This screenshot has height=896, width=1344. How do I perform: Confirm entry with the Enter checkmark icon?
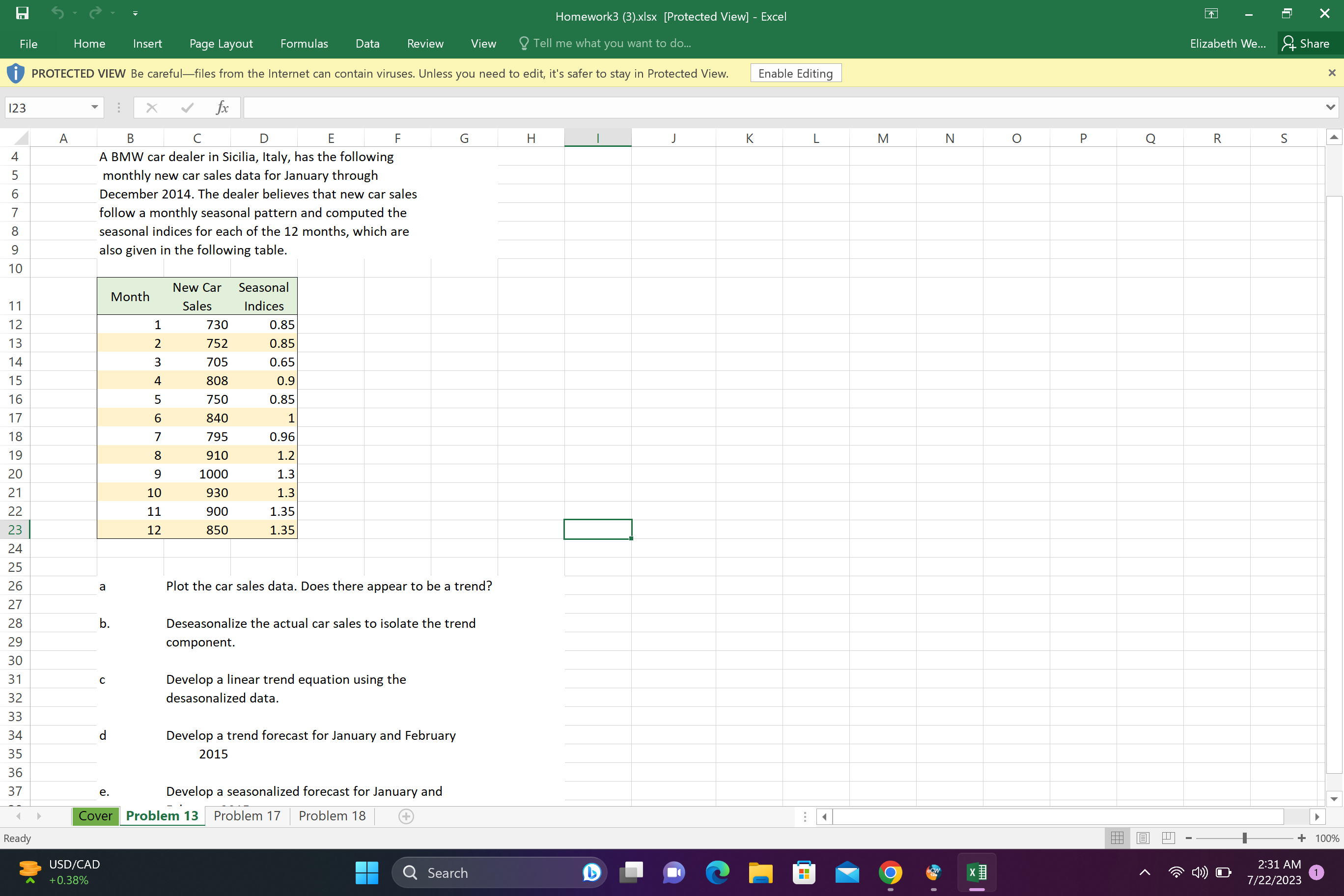coord(186,107)
